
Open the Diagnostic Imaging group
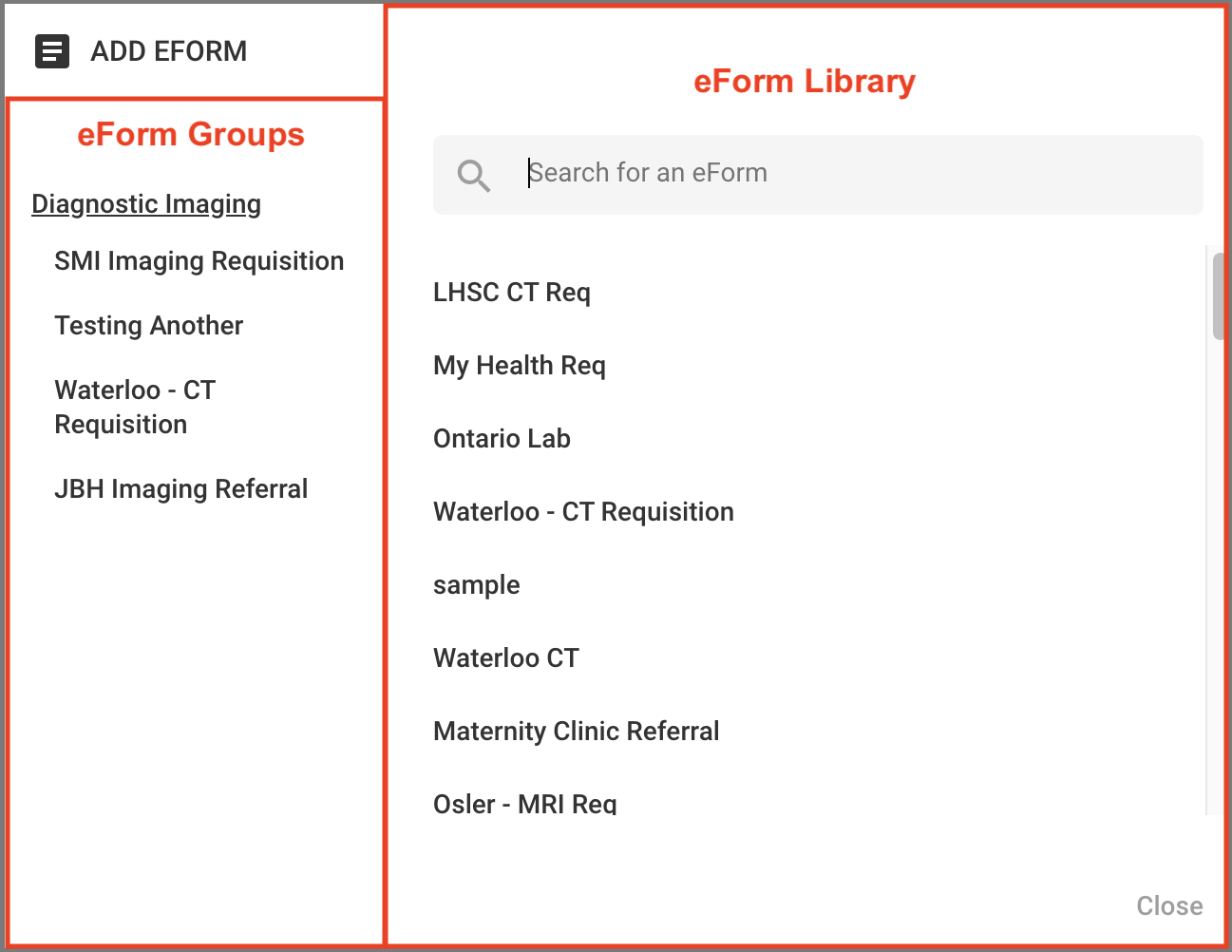coord(146,203)
